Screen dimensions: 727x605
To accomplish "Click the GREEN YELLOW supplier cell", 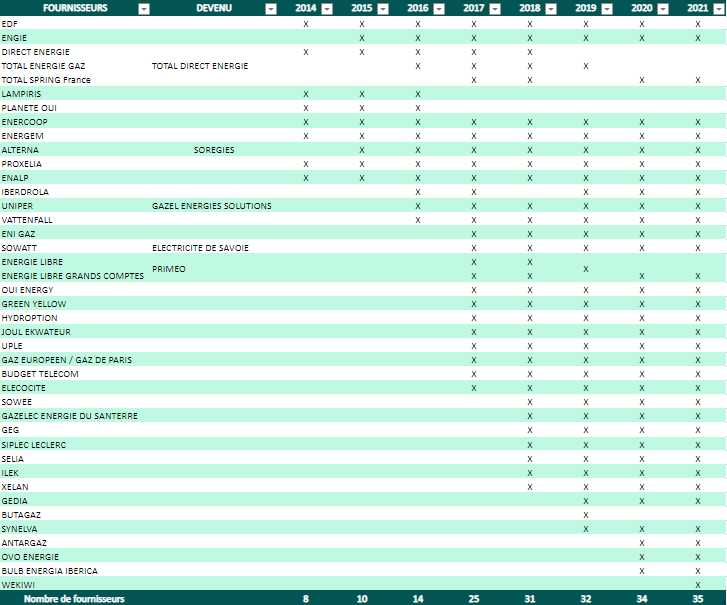I will [x=75, y=304].
